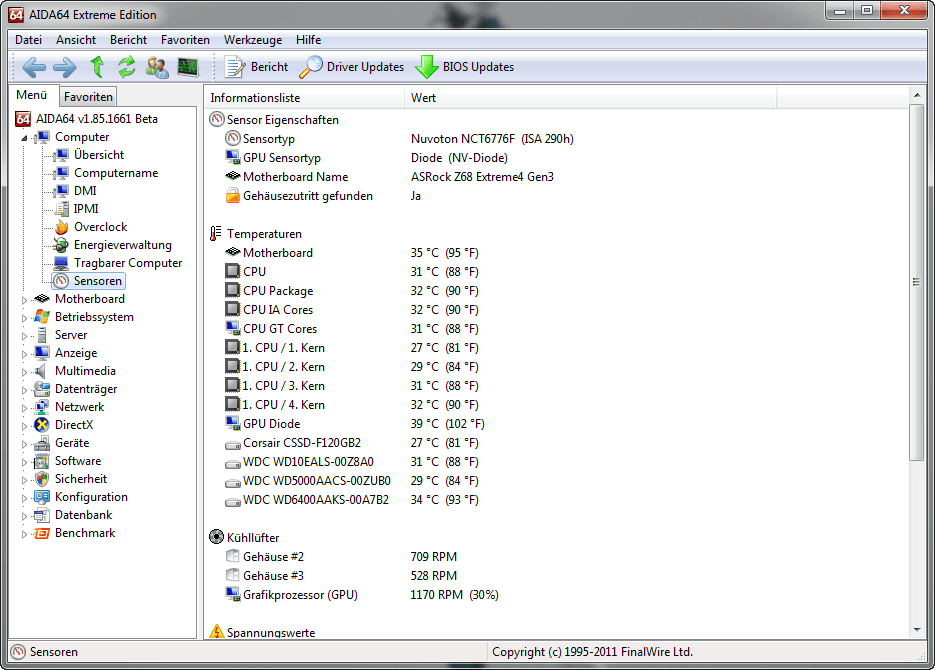Screen dimensions: 935x670
Task: Click the Kühllüfter fan icon
Action: [x=216, y=537]
